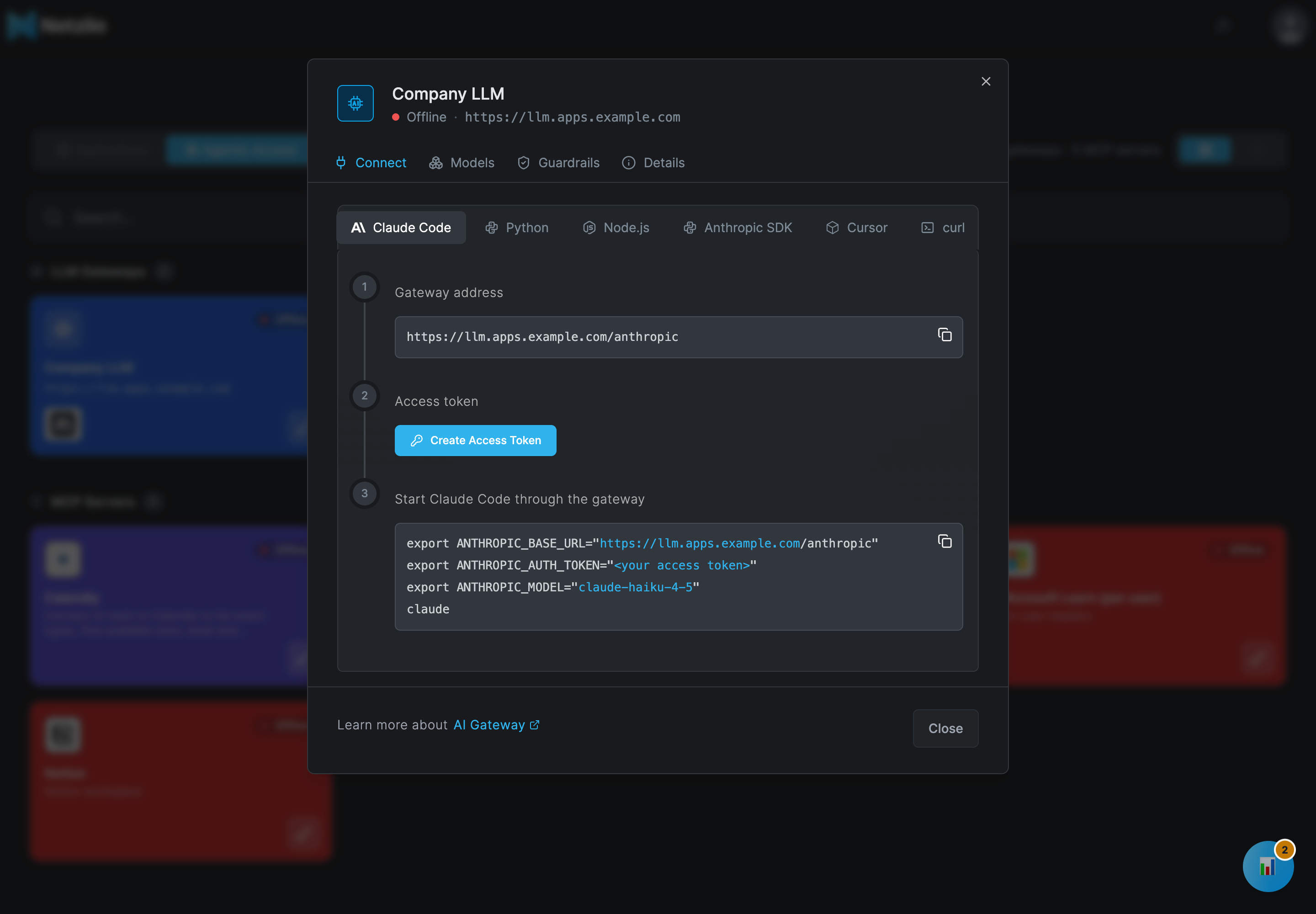Click the claude-haiku-4-5 model text
1316x914 pixels.
pyautogui.click(x=635, y=587)
